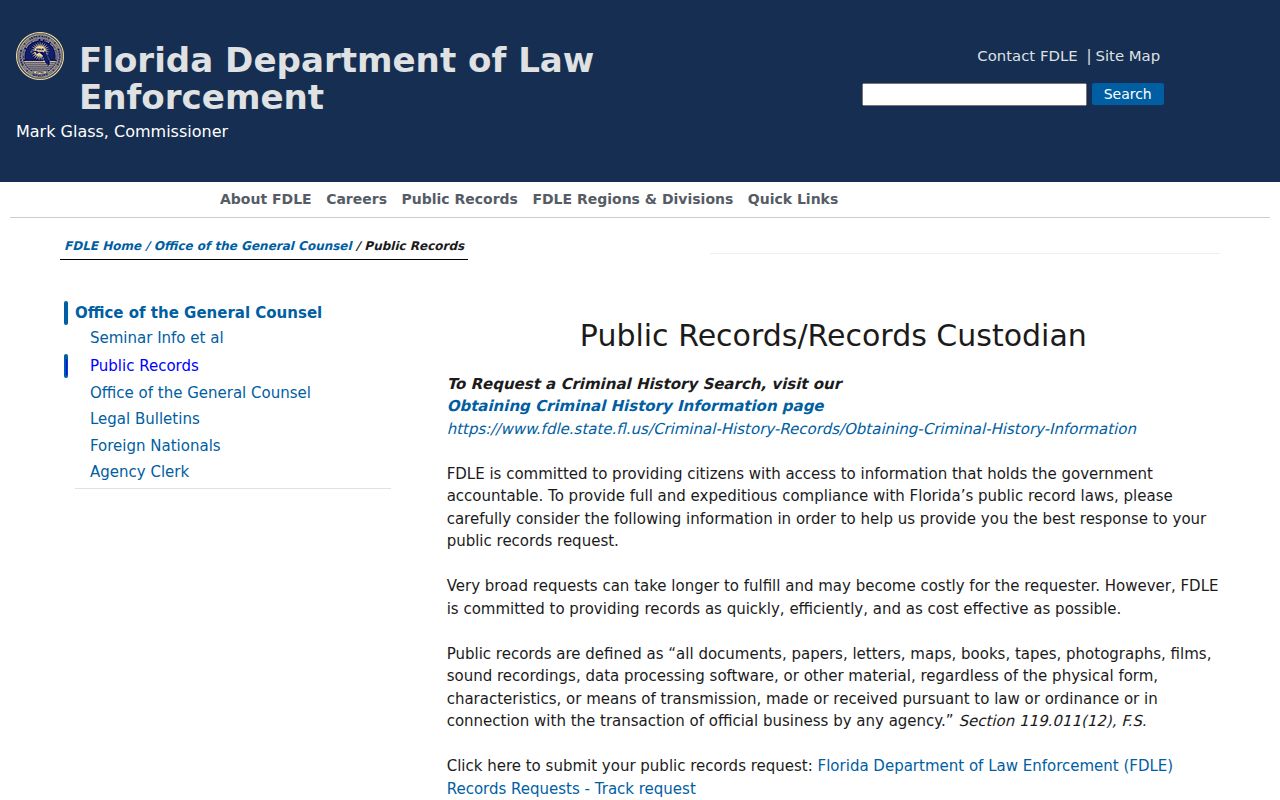Open the Careers menu item

pos(356,199)
